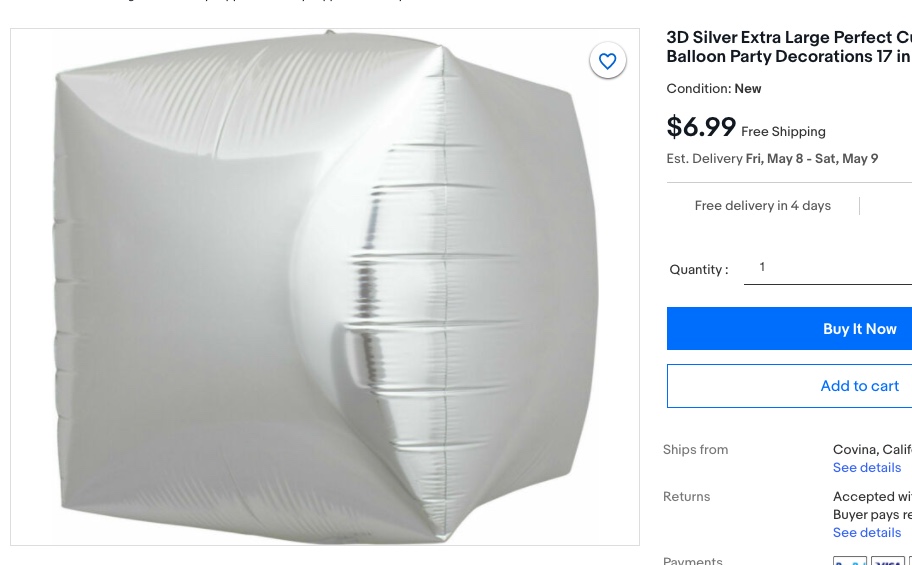Click the Quantity label
The width and height of the screenshot is (912, 565).
pyautogui.click(x=698, y=270)
